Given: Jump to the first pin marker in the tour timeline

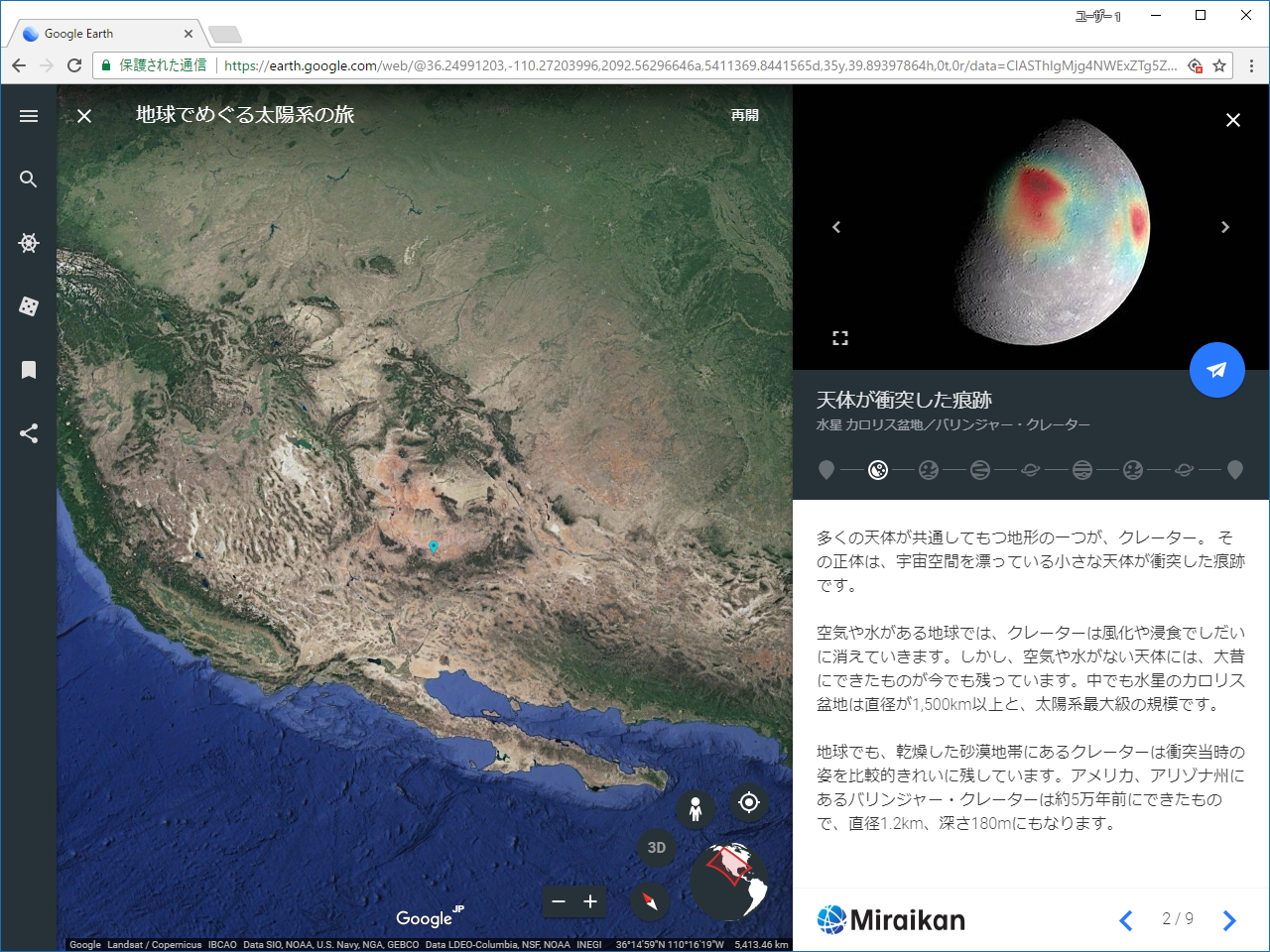Looking at the screenshot, I should (x=826, y=470).
